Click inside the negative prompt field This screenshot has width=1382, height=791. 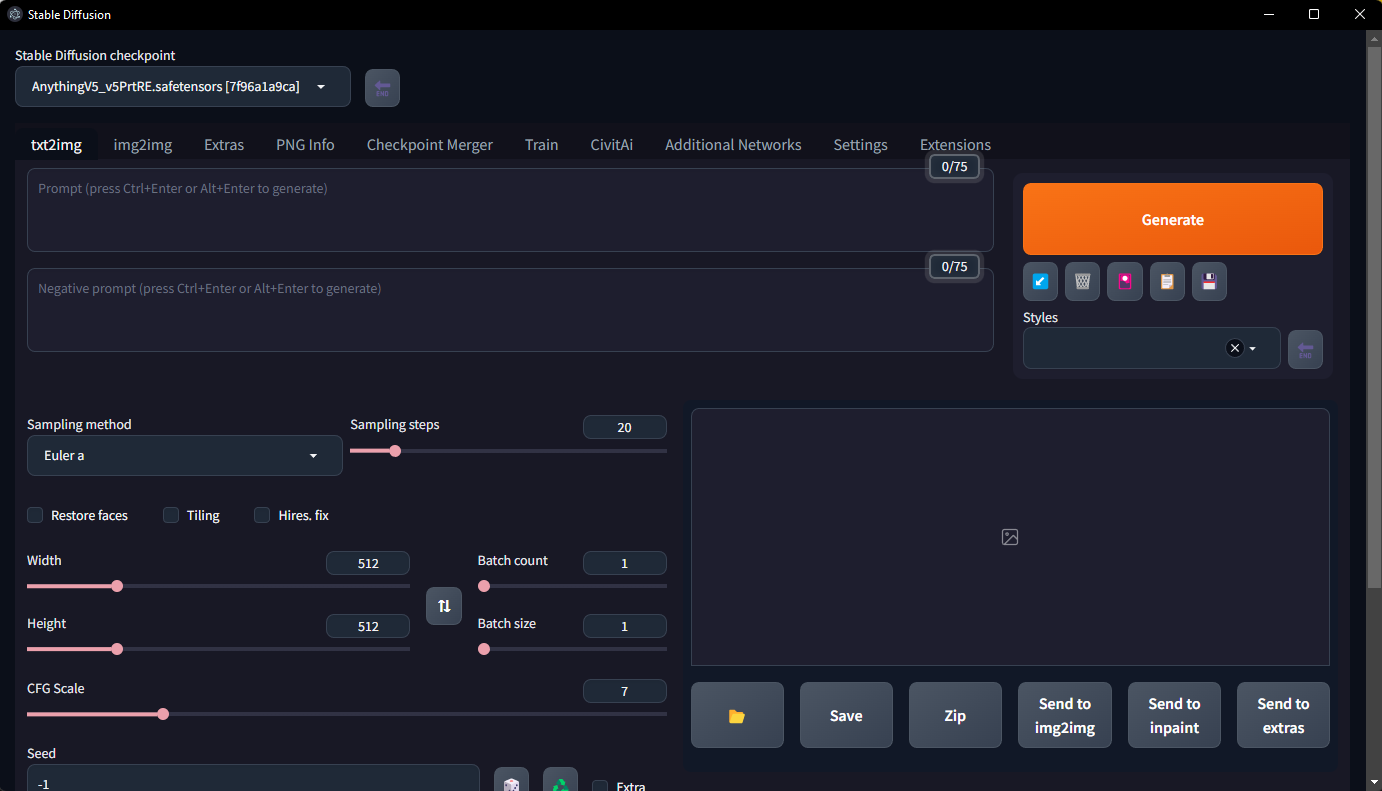tap(510, 310)
